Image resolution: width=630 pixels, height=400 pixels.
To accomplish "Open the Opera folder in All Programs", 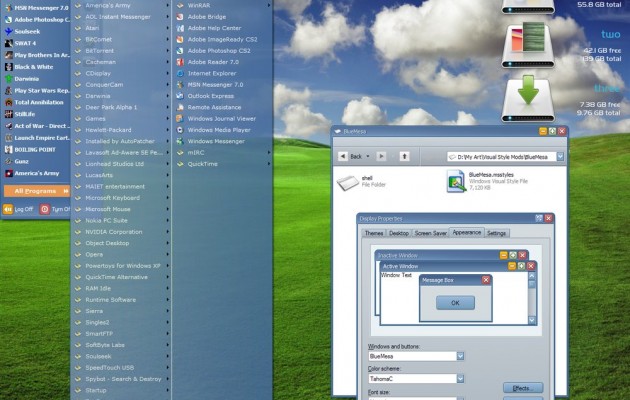I will pyautogui.click(x=122, y=255).
